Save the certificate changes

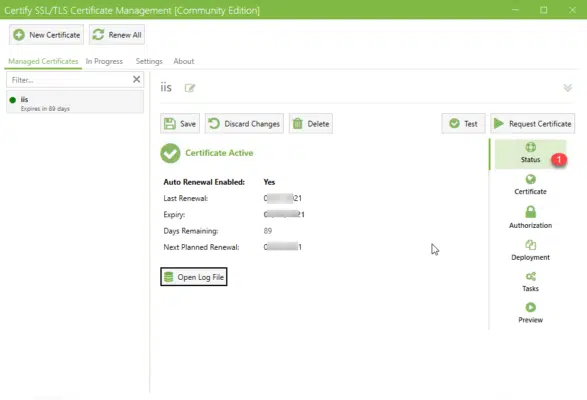pyautogui.click(x=180, y=124)
